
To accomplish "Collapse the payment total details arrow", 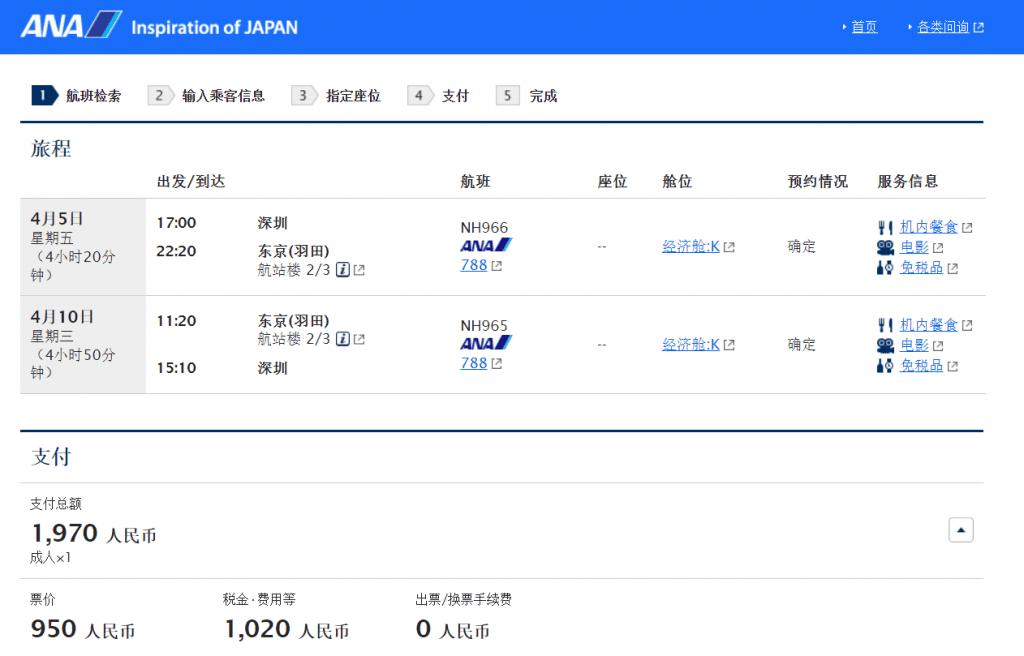I will coord(960,530).
